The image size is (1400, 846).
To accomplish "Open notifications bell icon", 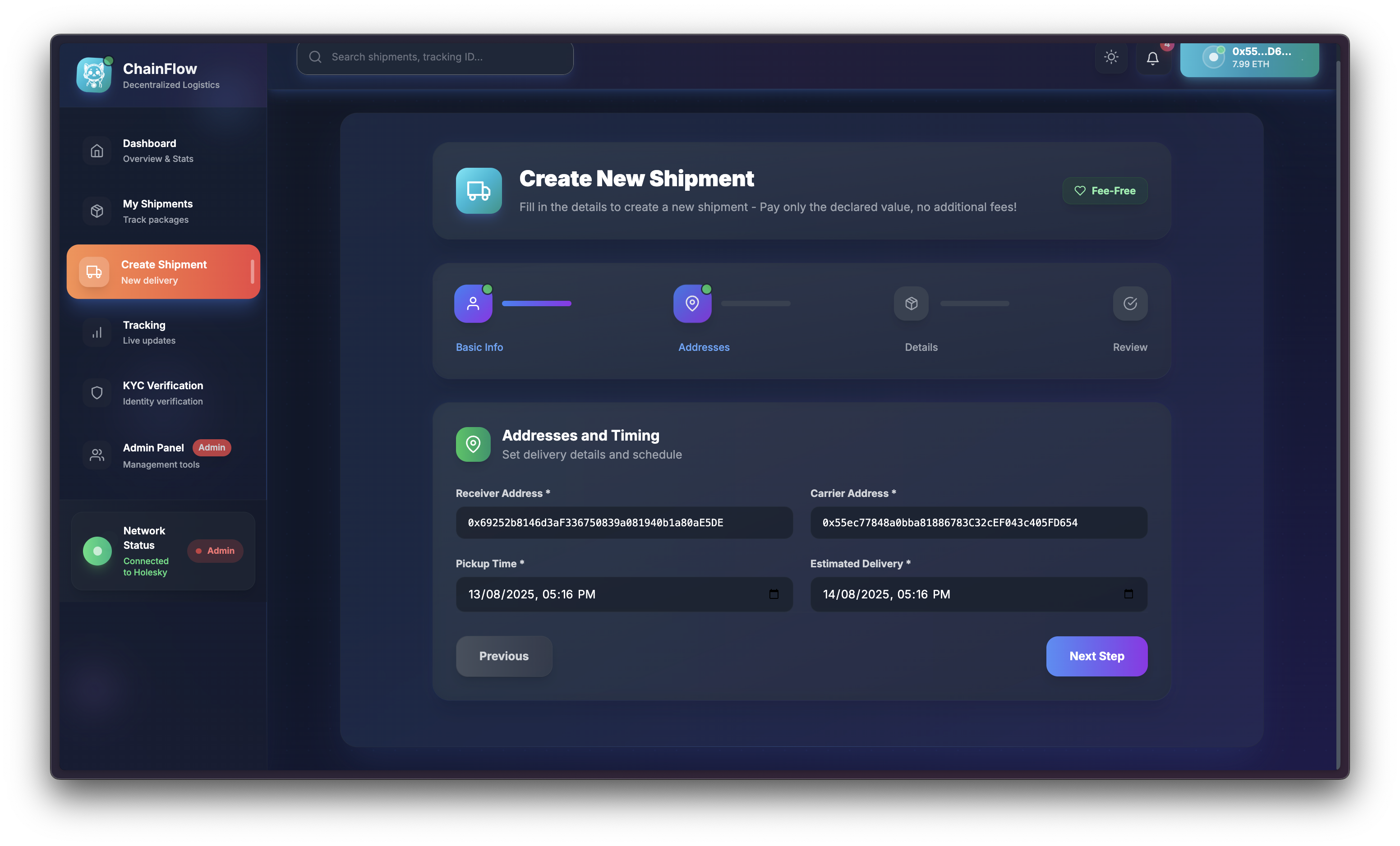I will click(x=1152, y=58).
